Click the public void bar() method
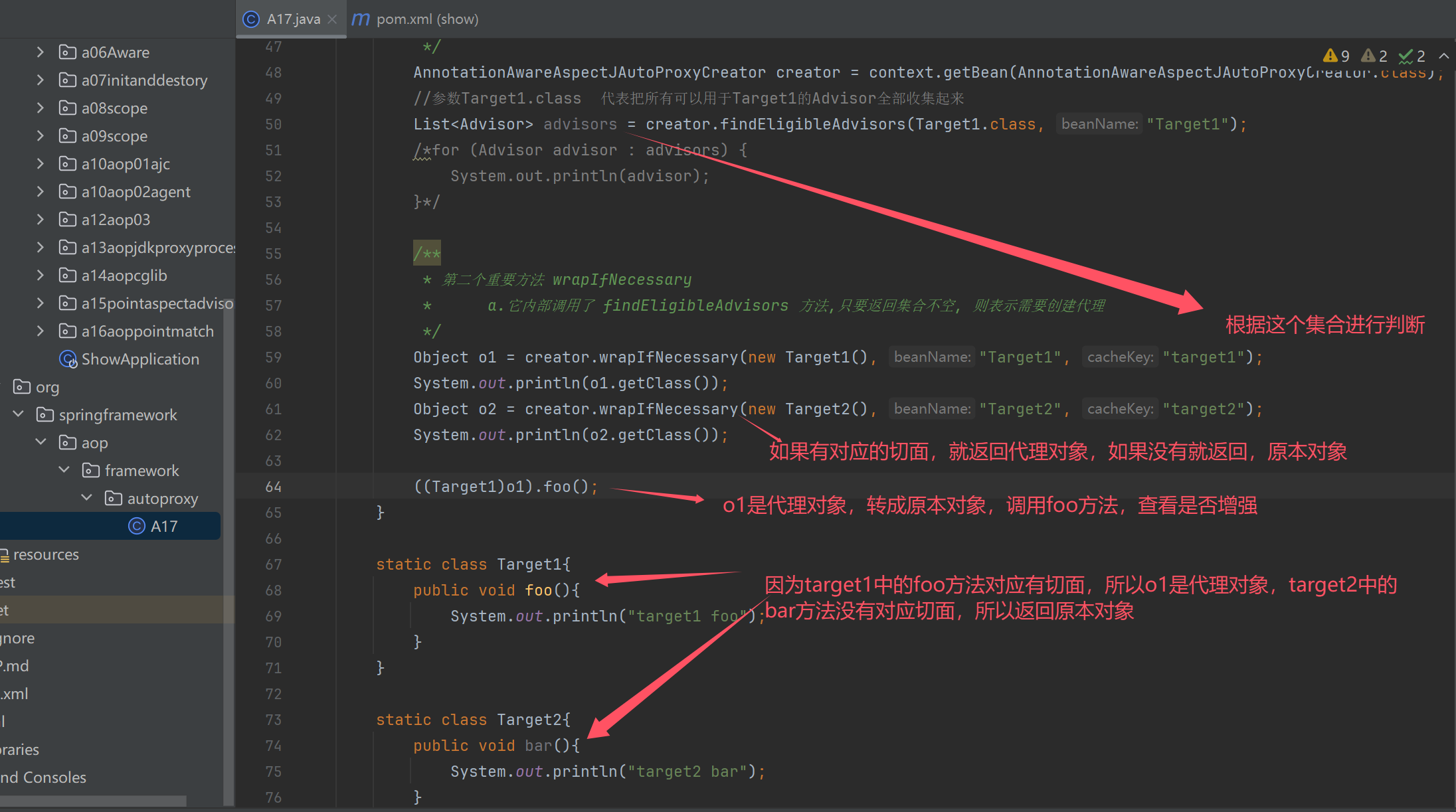The height and width of the screenshot is (812, 1456). (496, 746)
